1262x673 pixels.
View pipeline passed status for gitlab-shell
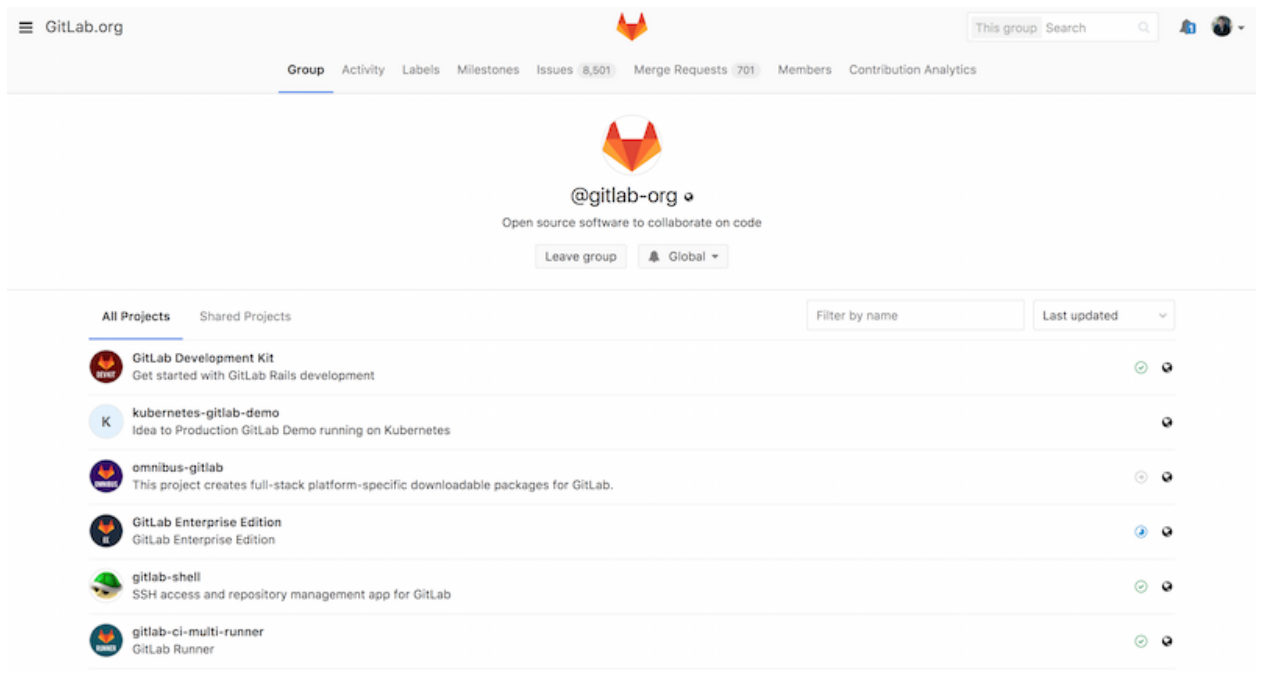tap(1141, 587)
